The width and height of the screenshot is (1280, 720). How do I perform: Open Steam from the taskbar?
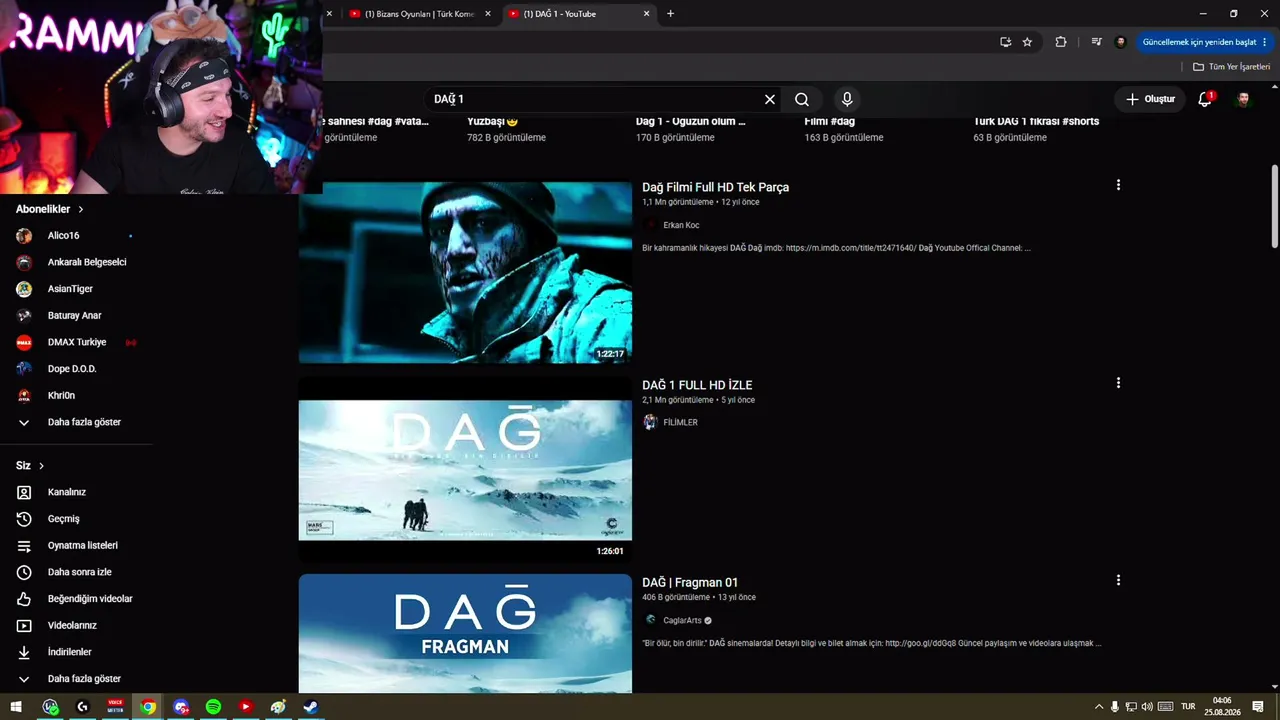coord(311,707)
